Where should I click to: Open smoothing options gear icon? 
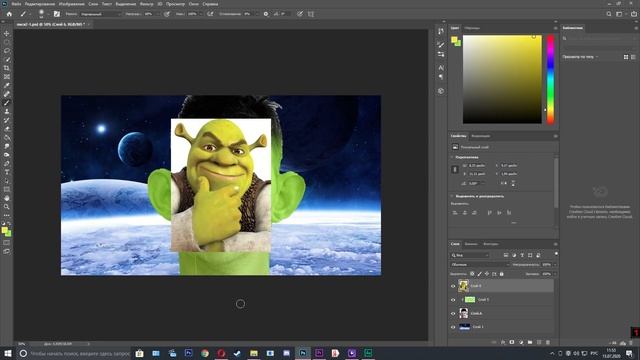266,14
